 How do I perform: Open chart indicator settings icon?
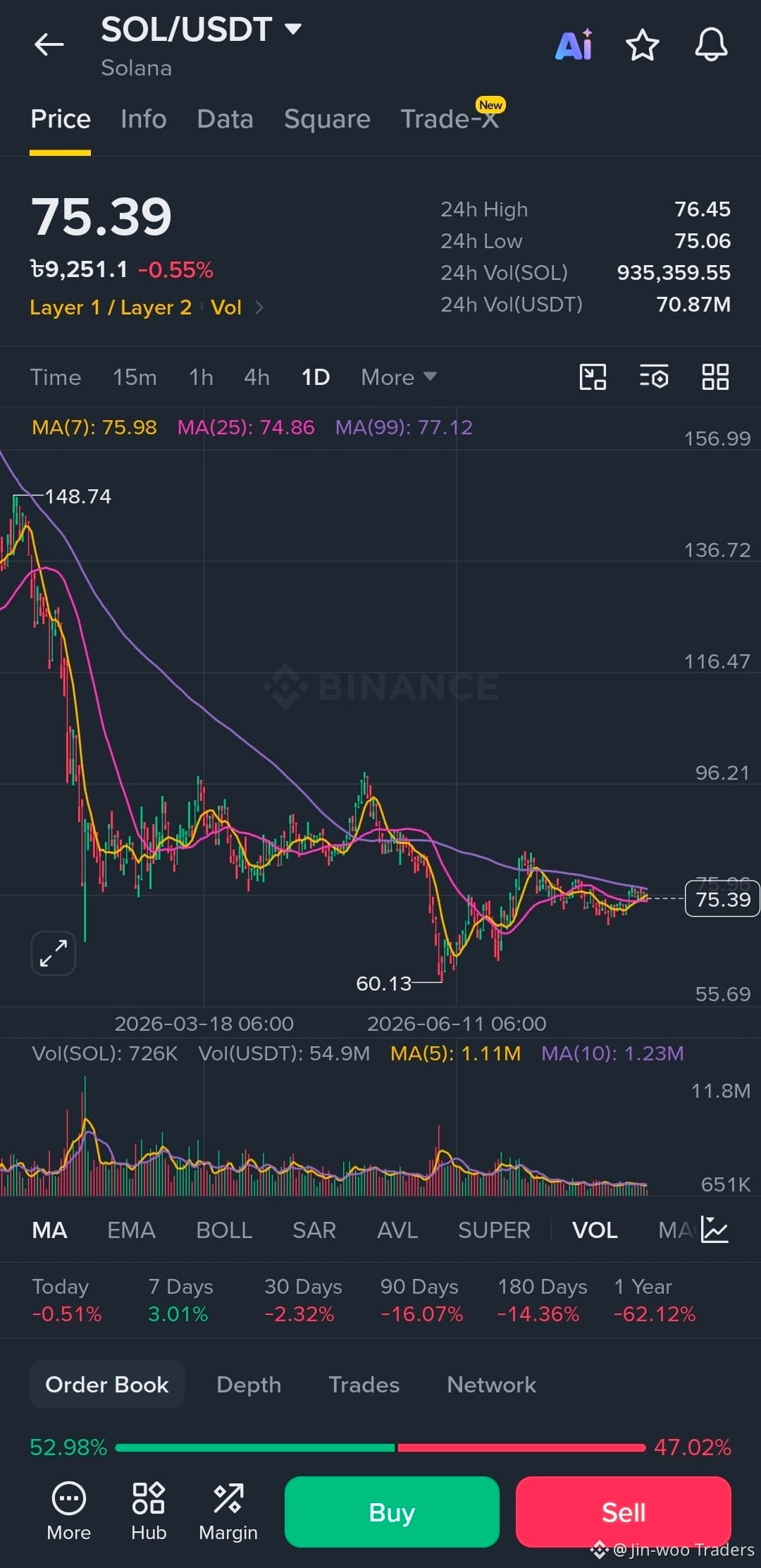654,377
